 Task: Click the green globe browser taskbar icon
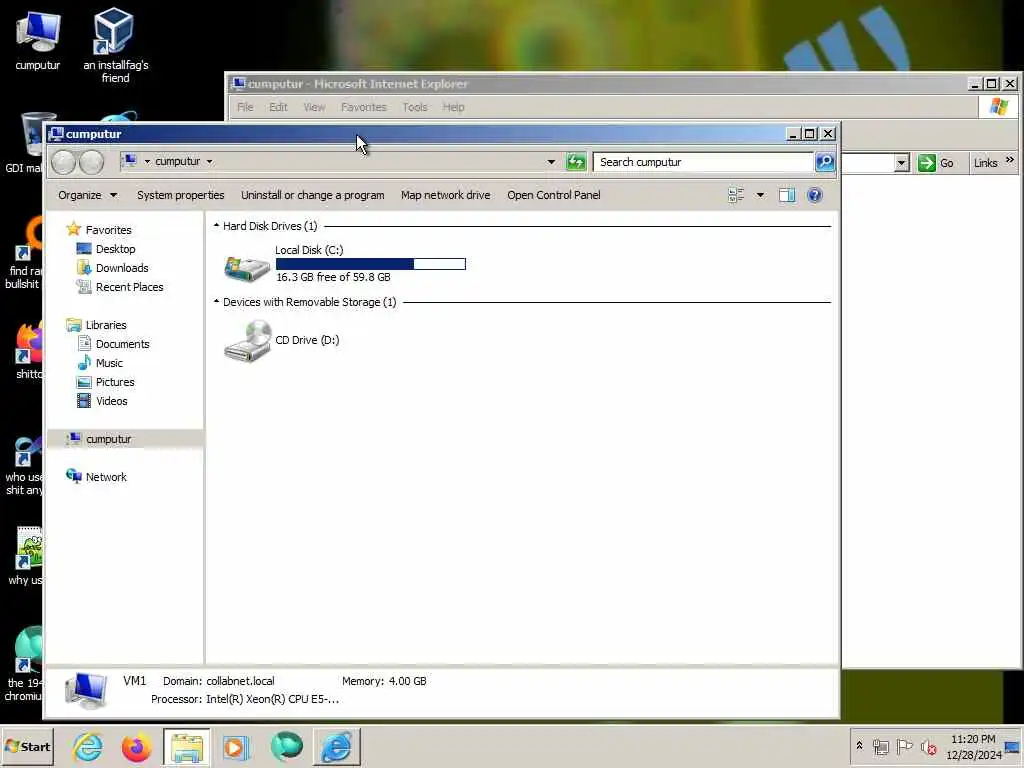coord(286,747)
